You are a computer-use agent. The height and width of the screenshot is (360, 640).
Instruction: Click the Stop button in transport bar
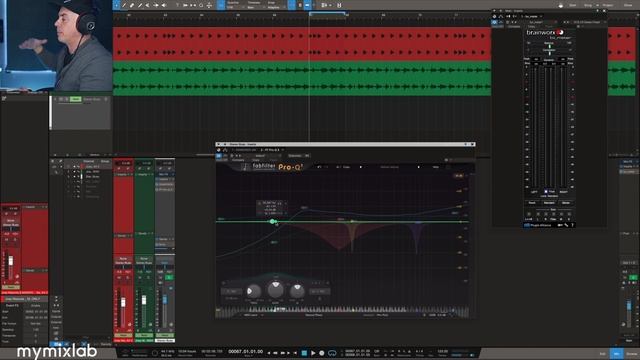[304, 353]
